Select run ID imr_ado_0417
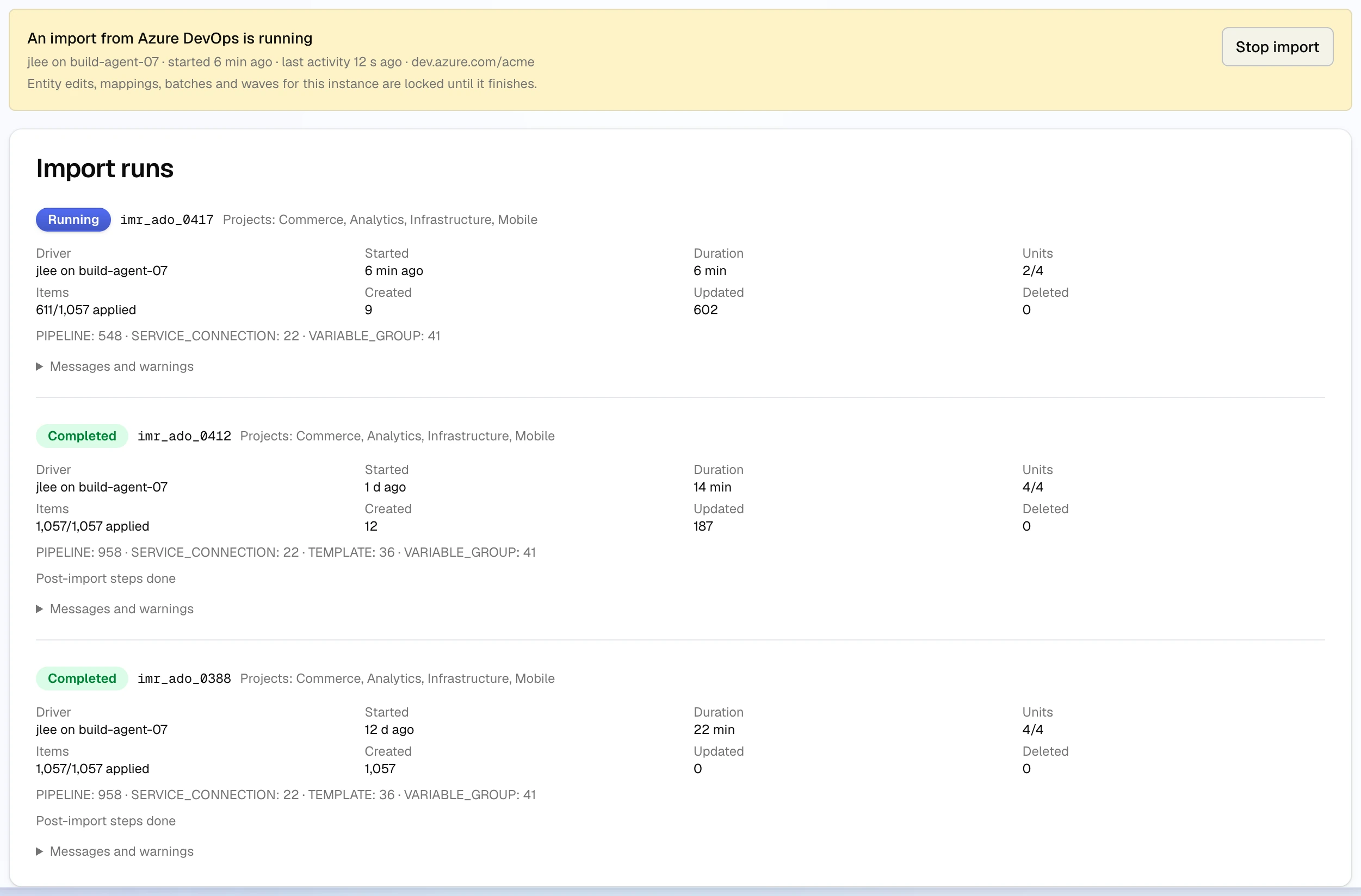This screenshot has height=896, width=1361. tap(167, 220)
